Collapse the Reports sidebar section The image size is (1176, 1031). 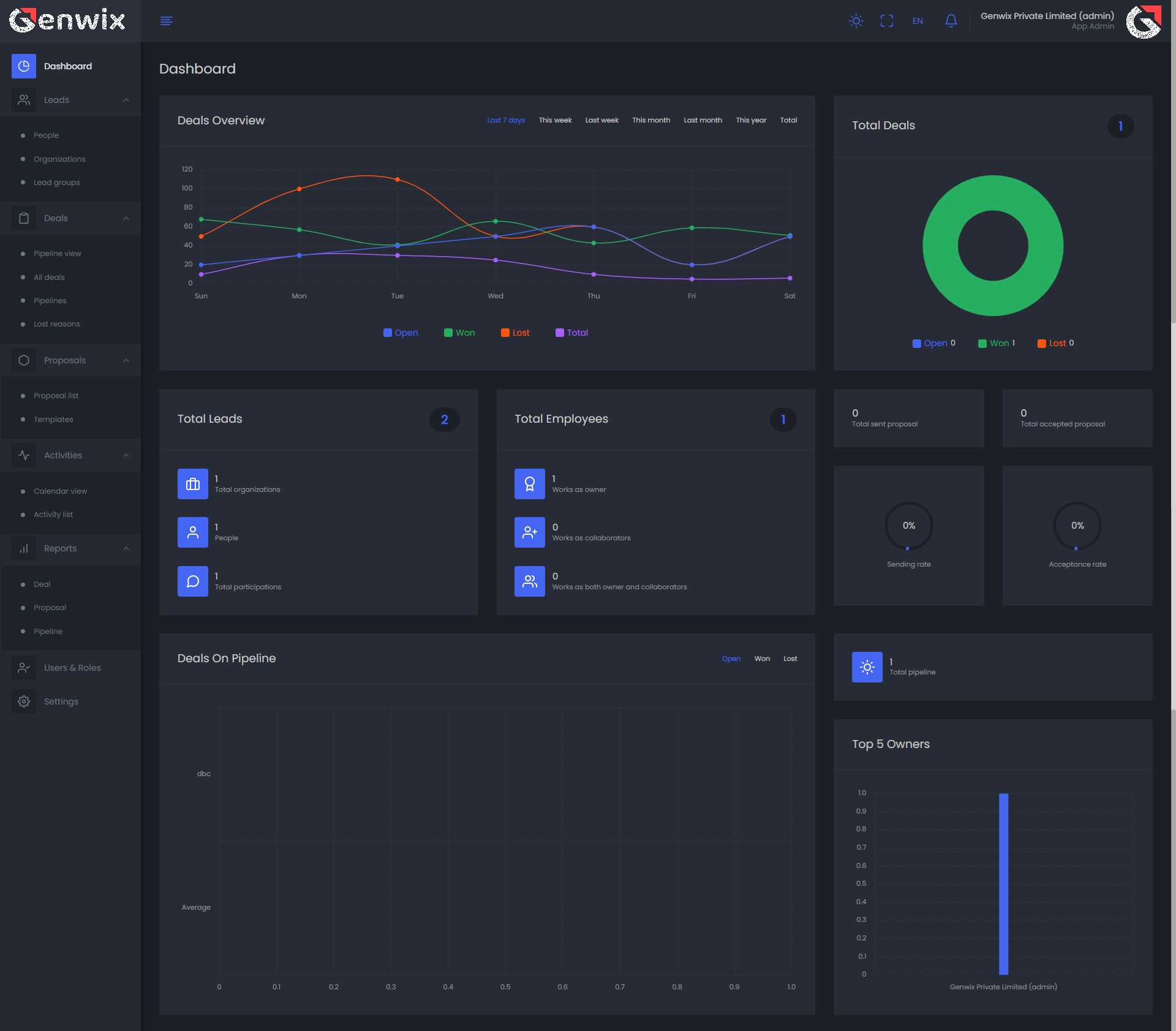[x=126, y=548]
